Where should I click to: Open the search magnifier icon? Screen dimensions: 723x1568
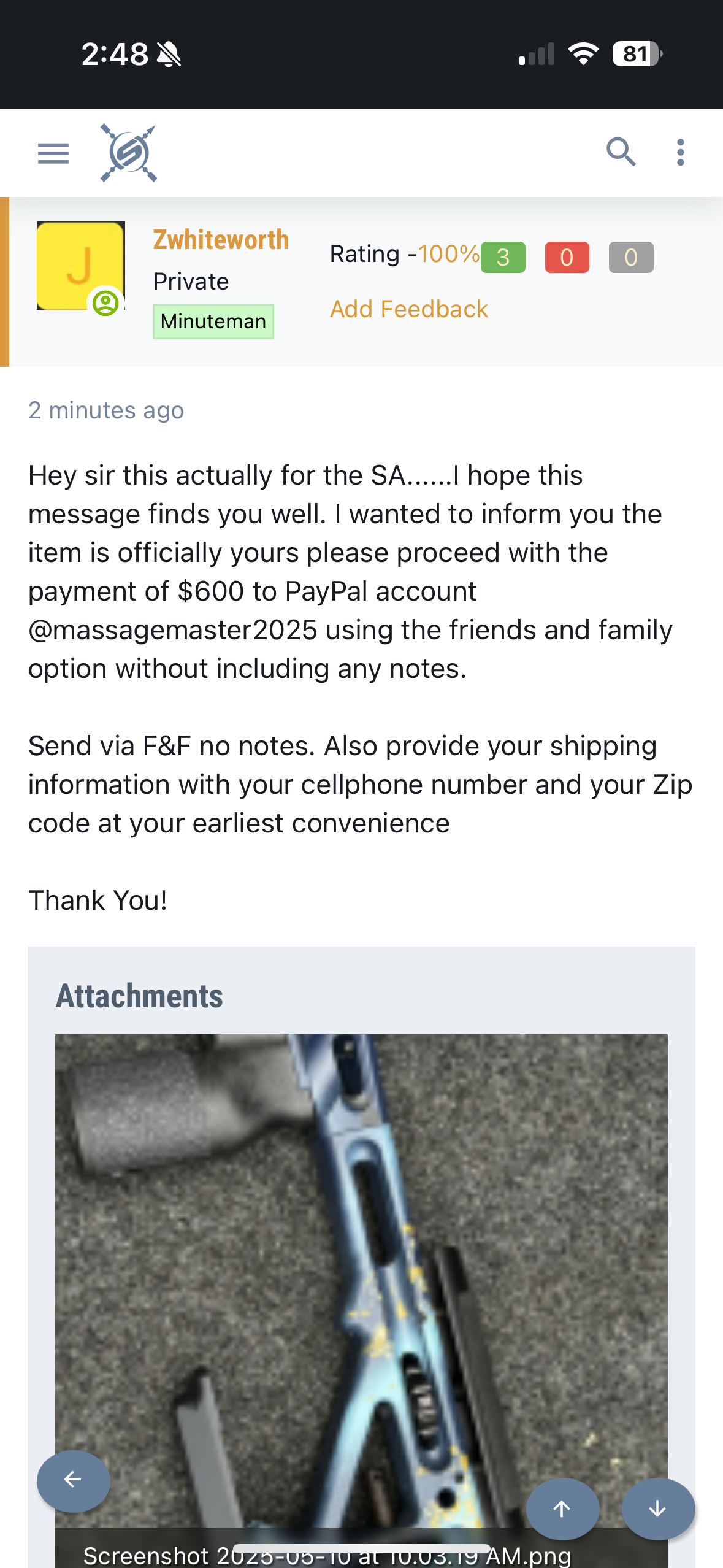tap(621, 152)
